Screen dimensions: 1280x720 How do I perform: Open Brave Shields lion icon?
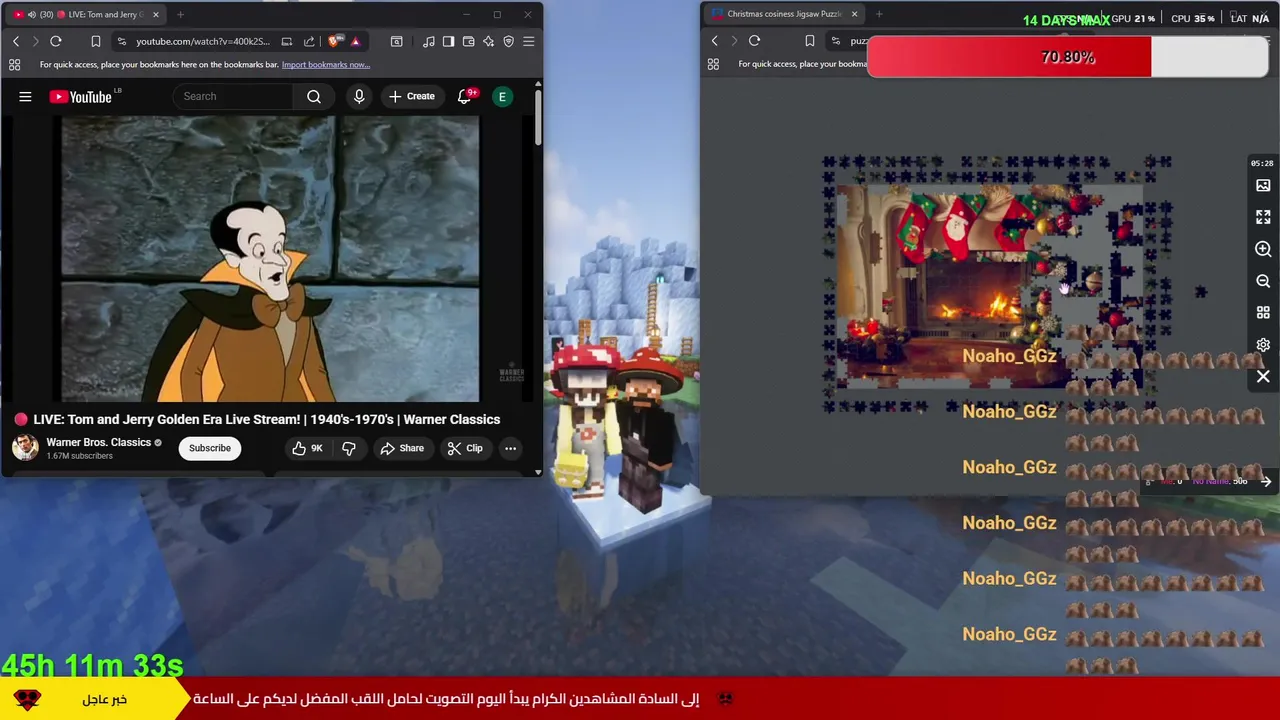334,41
